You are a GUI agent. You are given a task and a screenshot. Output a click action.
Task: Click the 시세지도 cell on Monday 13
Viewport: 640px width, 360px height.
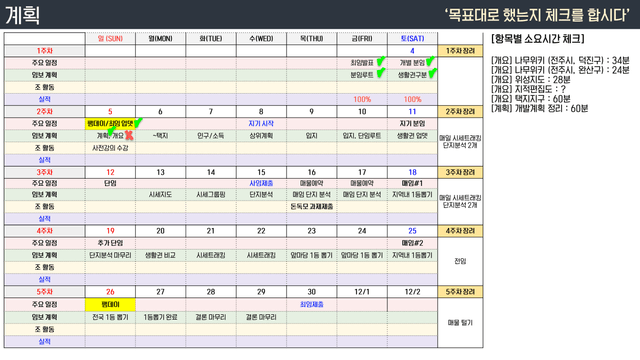pyautogui.click(x=160, y=195)
